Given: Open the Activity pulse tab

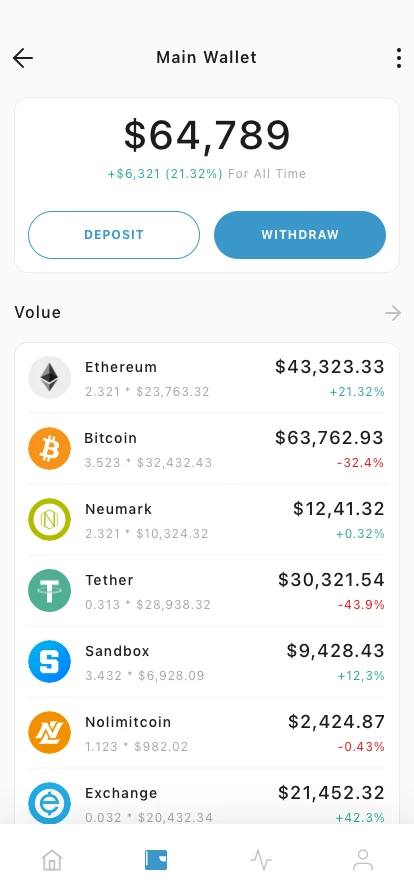Looking at the screenshot, I should click(261, 860).
